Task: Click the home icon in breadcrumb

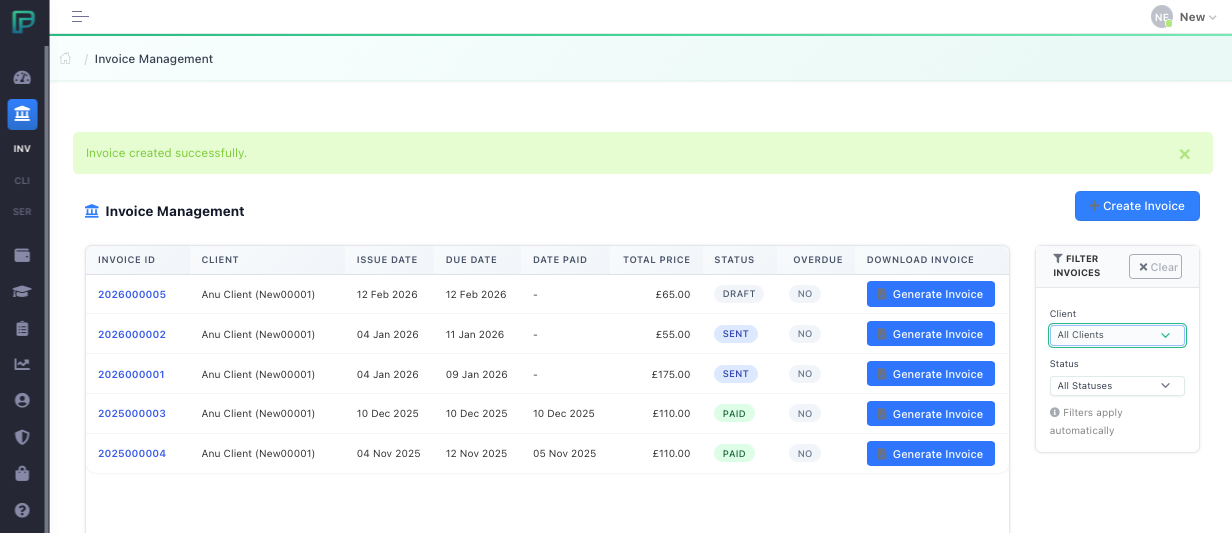Action: click(x=66, y=59)
